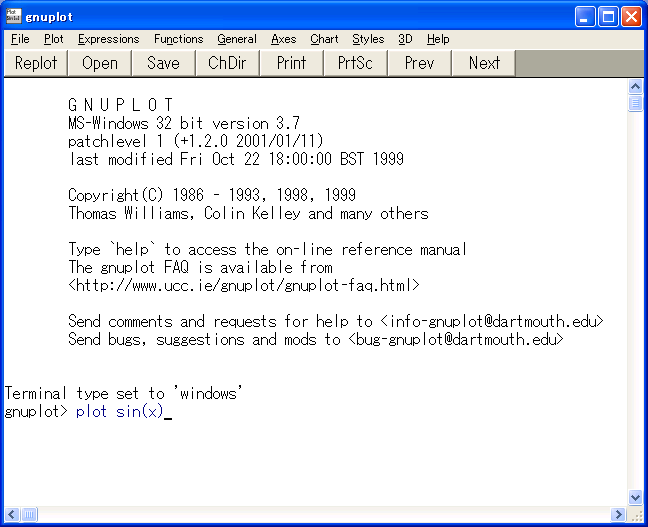Click the Save toolbar button
The width and height of the screenshot is (648, 527).
pyautogui.click(x=164, y=63)
